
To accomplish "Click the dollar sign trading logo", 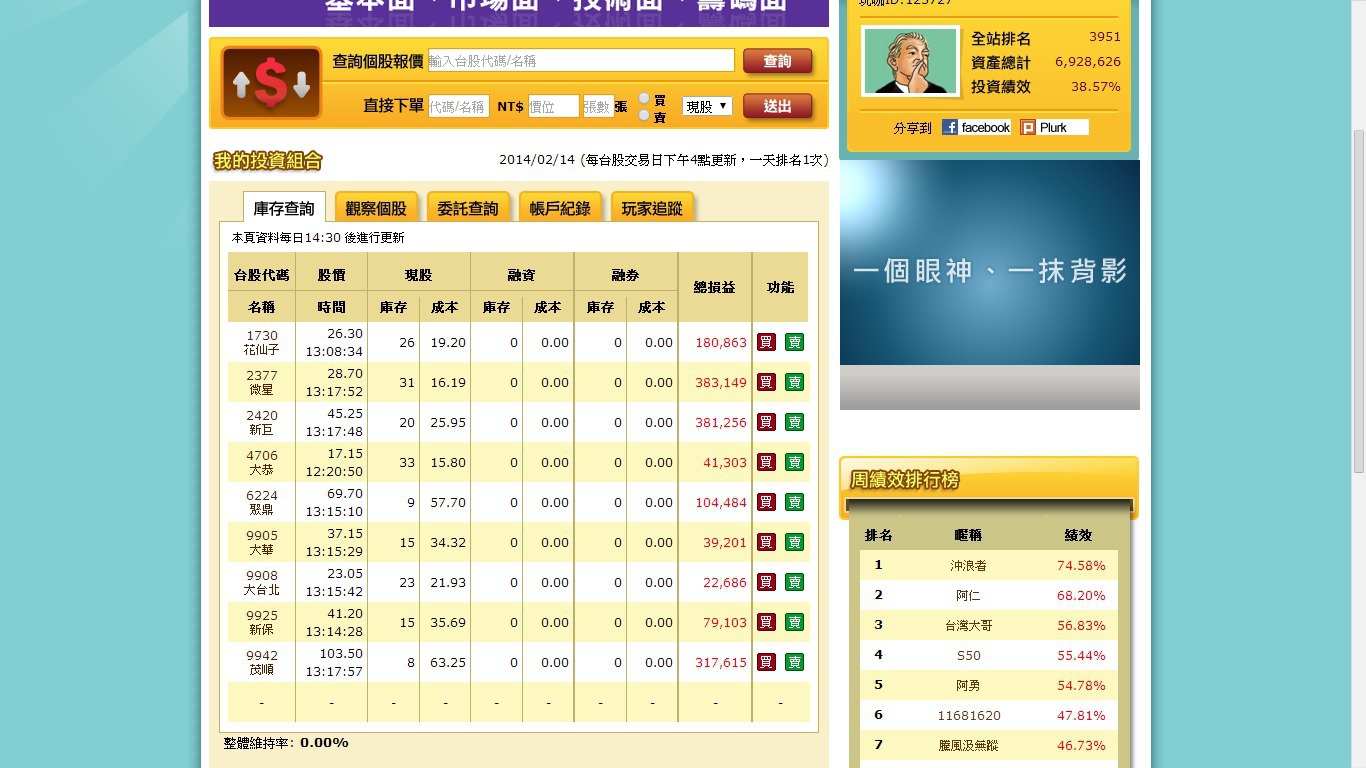I will click(x=271, y=83).
